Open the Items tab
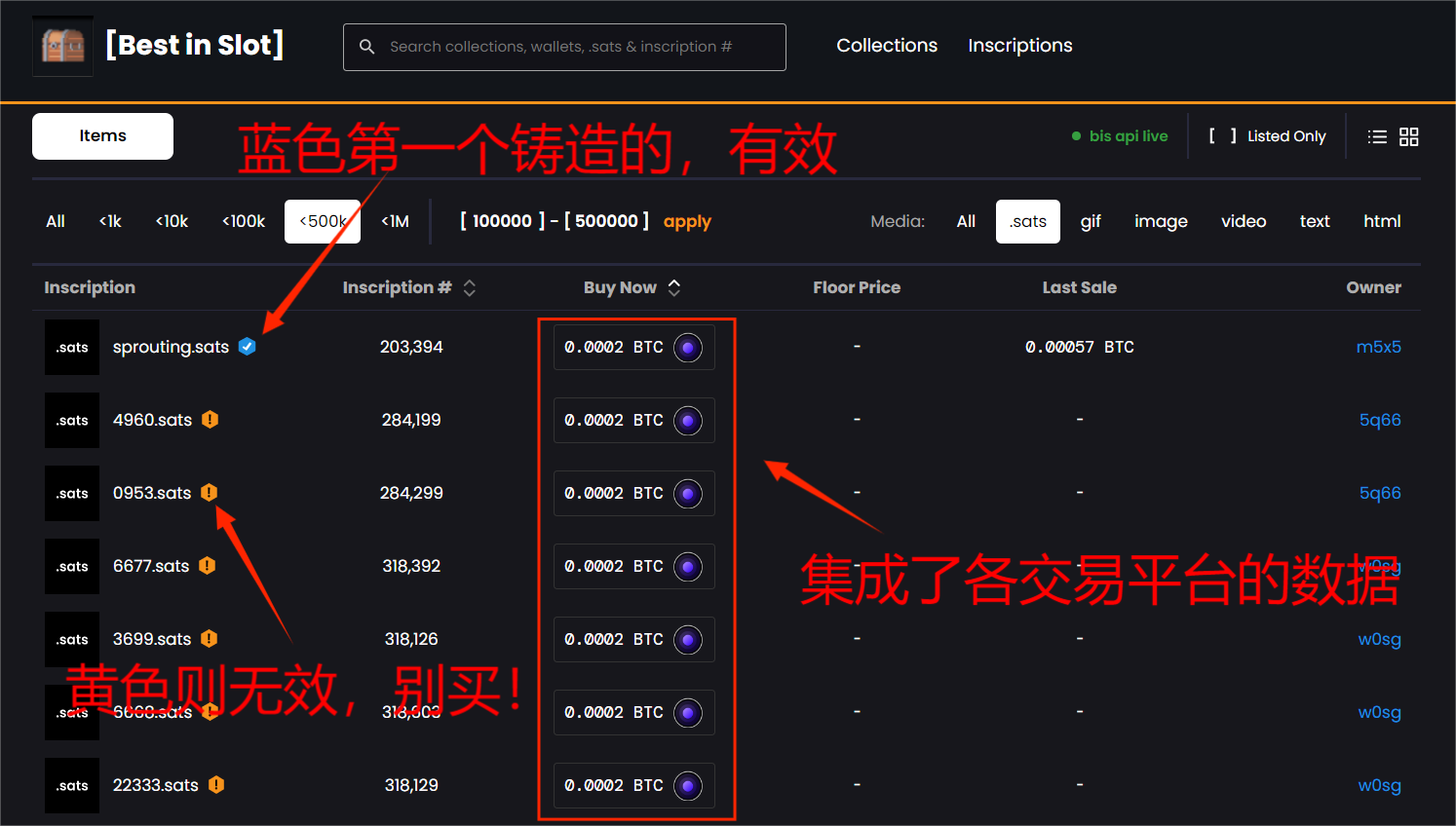The width and height of the screenshot is (1456, 826). pos(102,136)
